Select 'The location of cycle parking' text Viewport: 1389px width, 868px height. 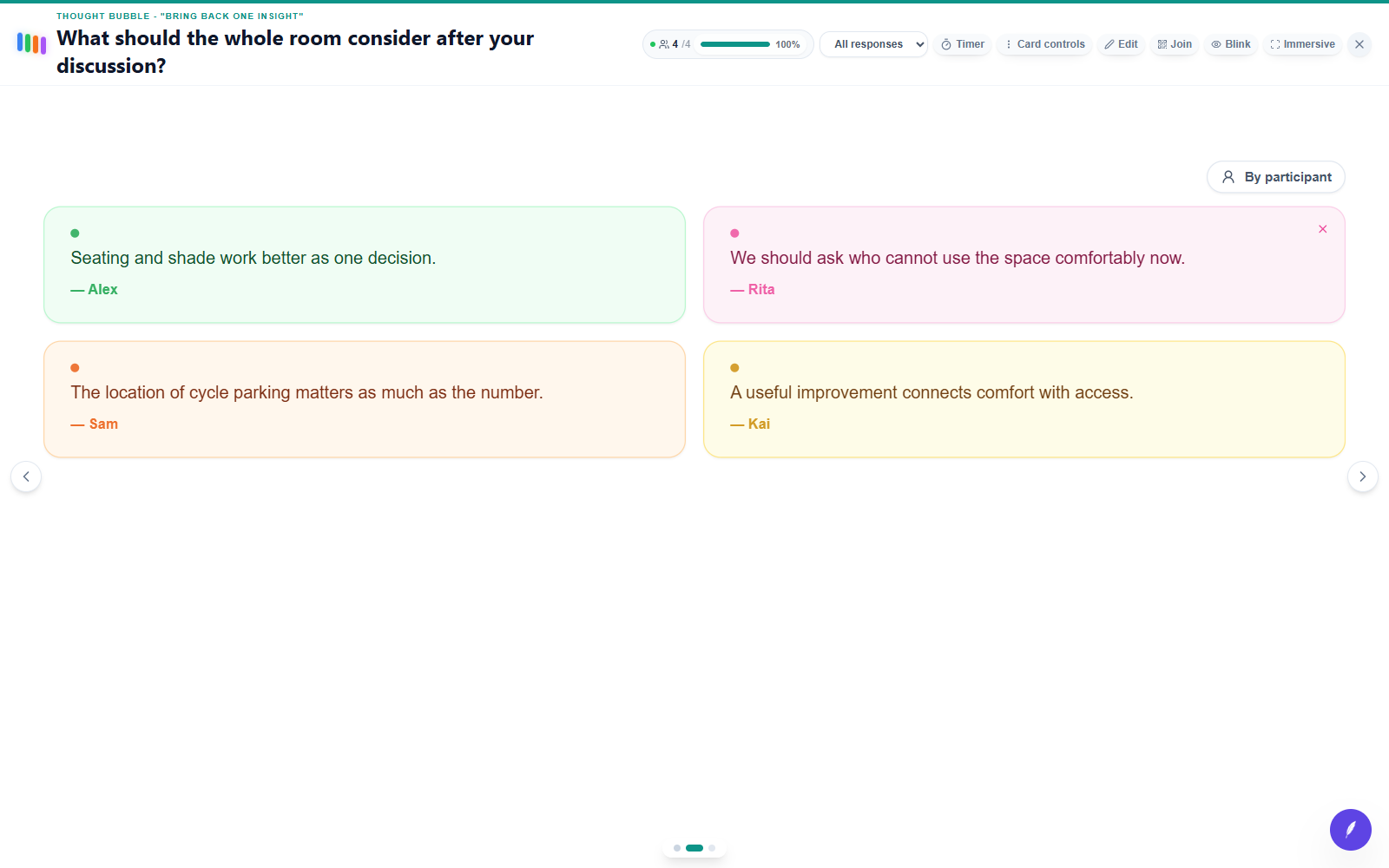[x=307, y=392]
